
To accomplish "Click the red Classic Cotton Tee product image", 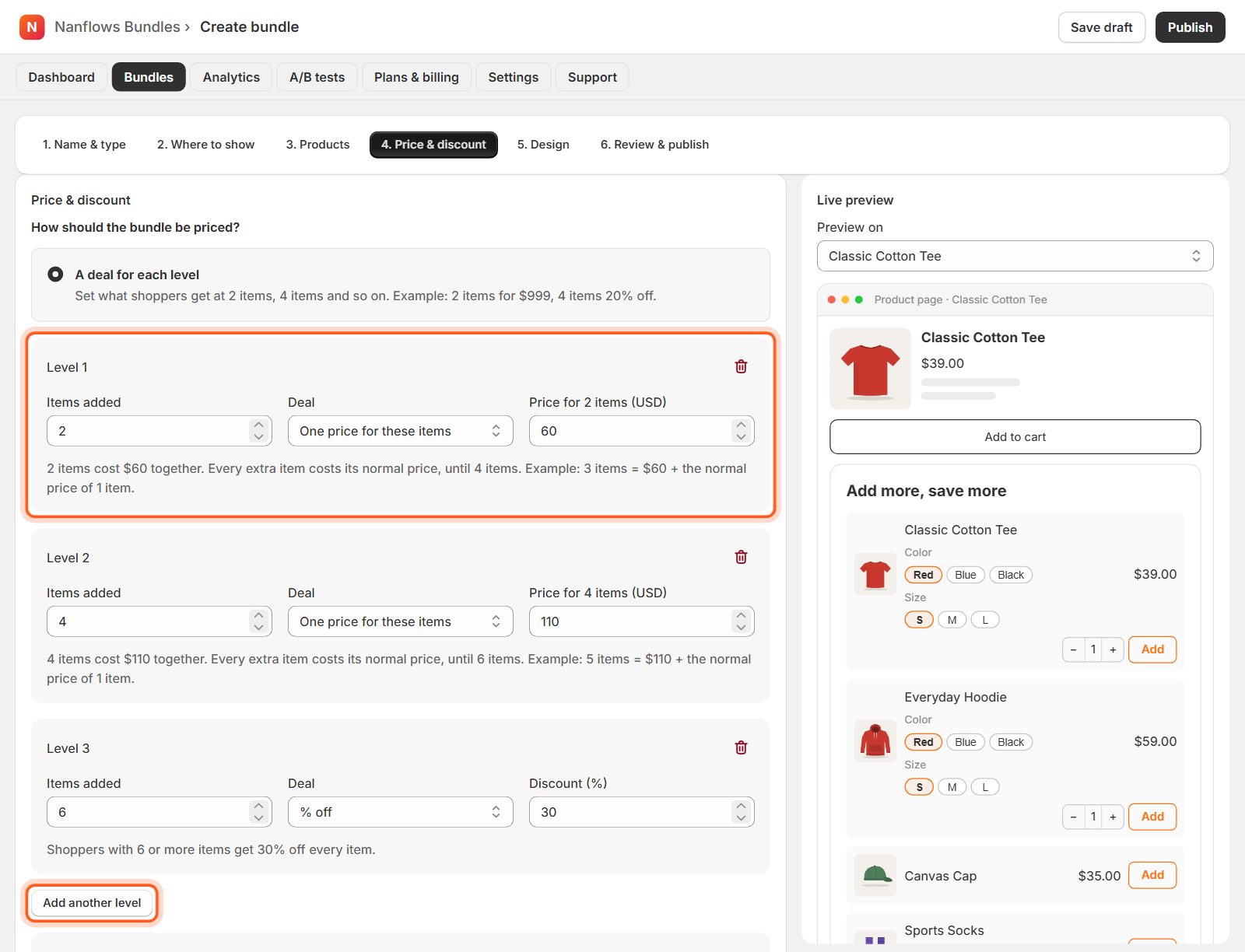I will click(870, 369).
